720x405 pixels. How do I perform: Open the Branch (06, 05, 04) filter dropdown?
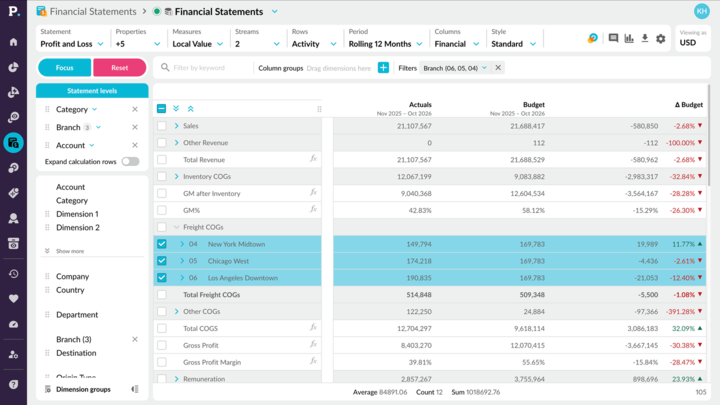(455, 68)
